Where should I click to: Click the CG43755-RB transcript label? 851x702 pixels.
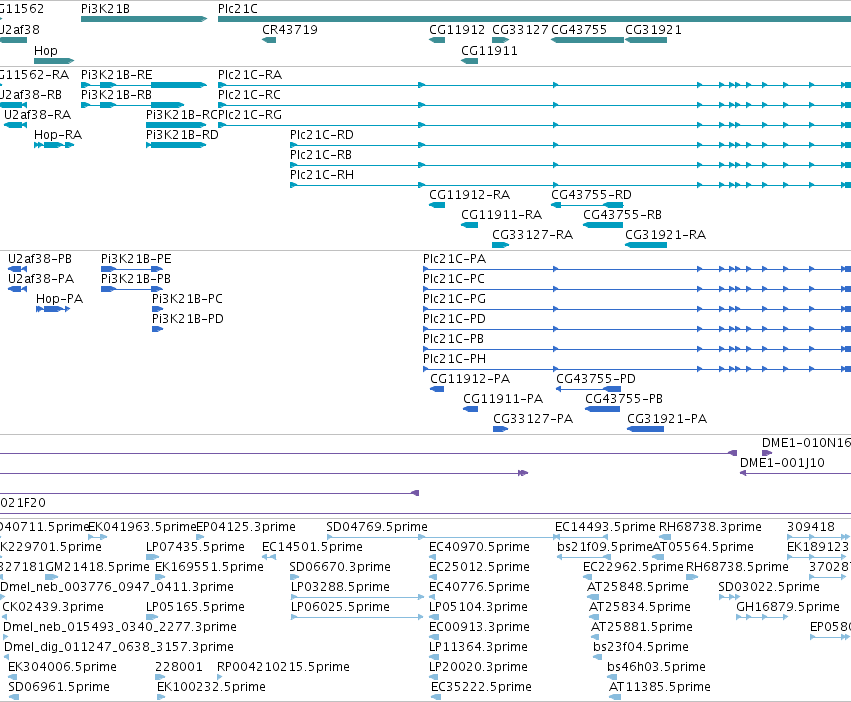click(623, 214)
